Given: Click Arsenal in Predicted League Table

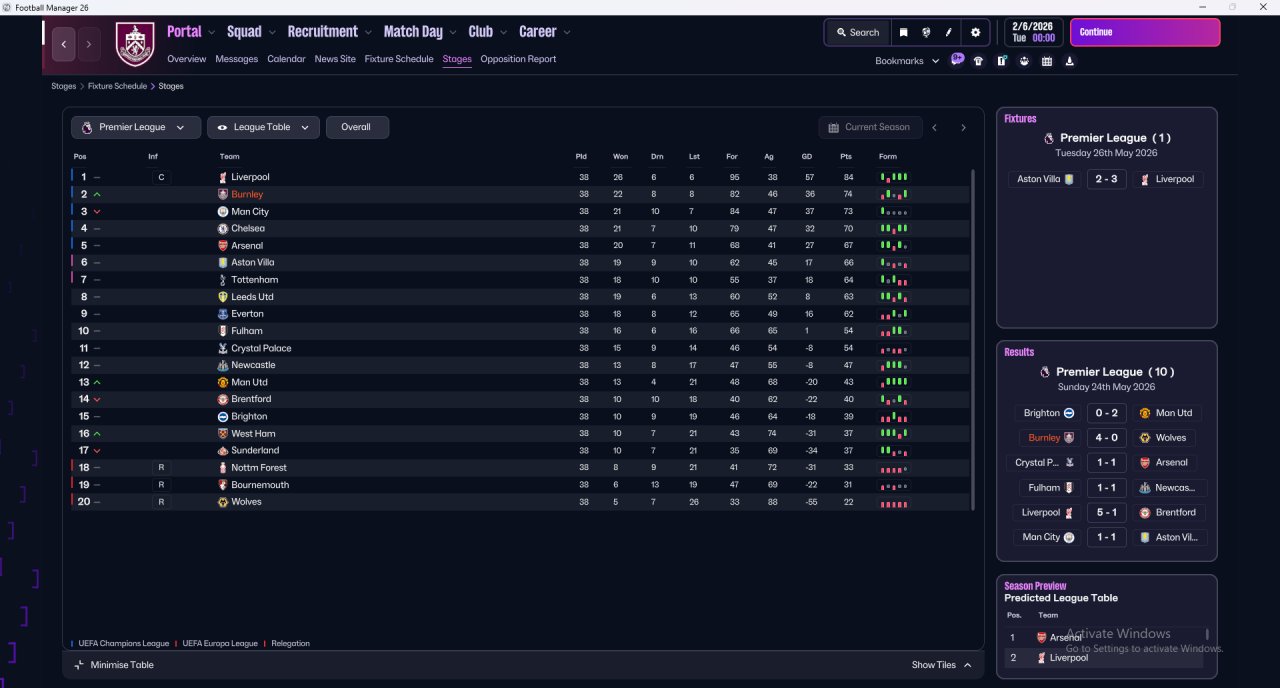Looking at the screenshot, I should [x=1066, y=638].
